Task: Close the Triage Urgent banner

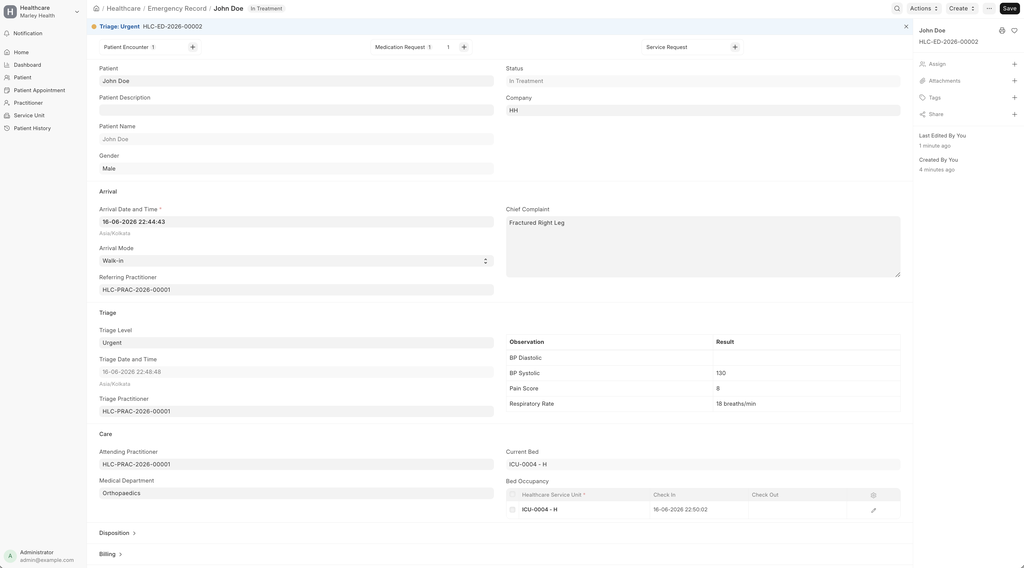Action: (x=906, y=27)
